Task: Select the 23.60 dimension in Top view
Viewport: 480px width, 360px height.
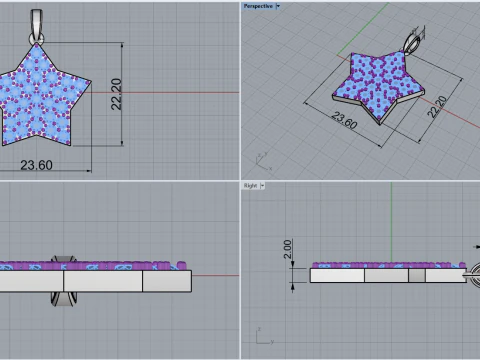Action: click(x=36, y=165)
